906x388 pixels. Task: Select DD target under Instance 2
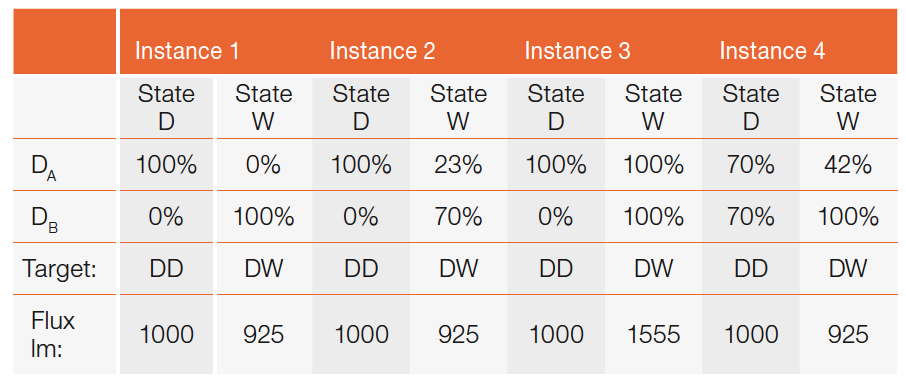click(x=361, y=268)
